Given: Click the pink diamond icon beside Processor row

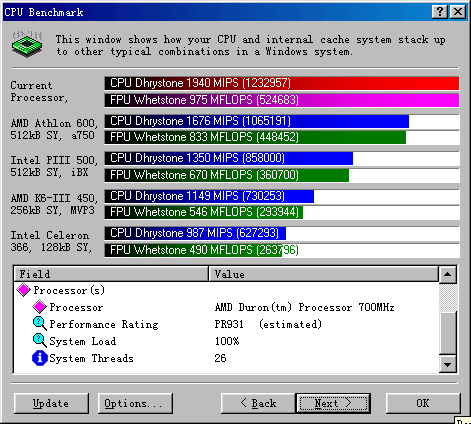Looking at the screenshot, I should point(39,307).
